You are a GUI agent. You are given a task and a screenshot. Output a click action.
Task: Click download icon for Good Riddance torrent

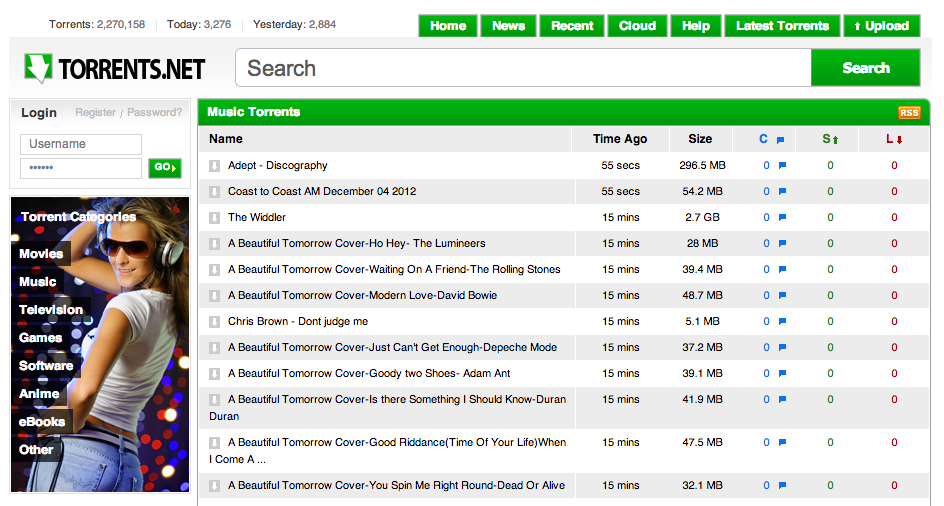(214, 442)
